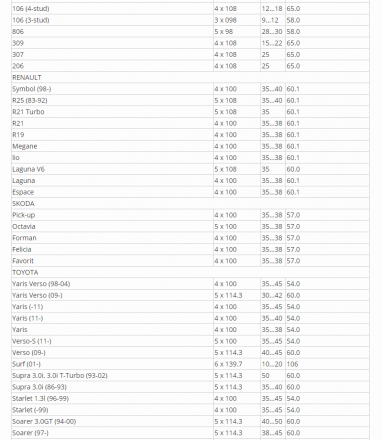Select the Megane model cell
The width and height of the screenshot is (382, 440).
pos(112,146)
